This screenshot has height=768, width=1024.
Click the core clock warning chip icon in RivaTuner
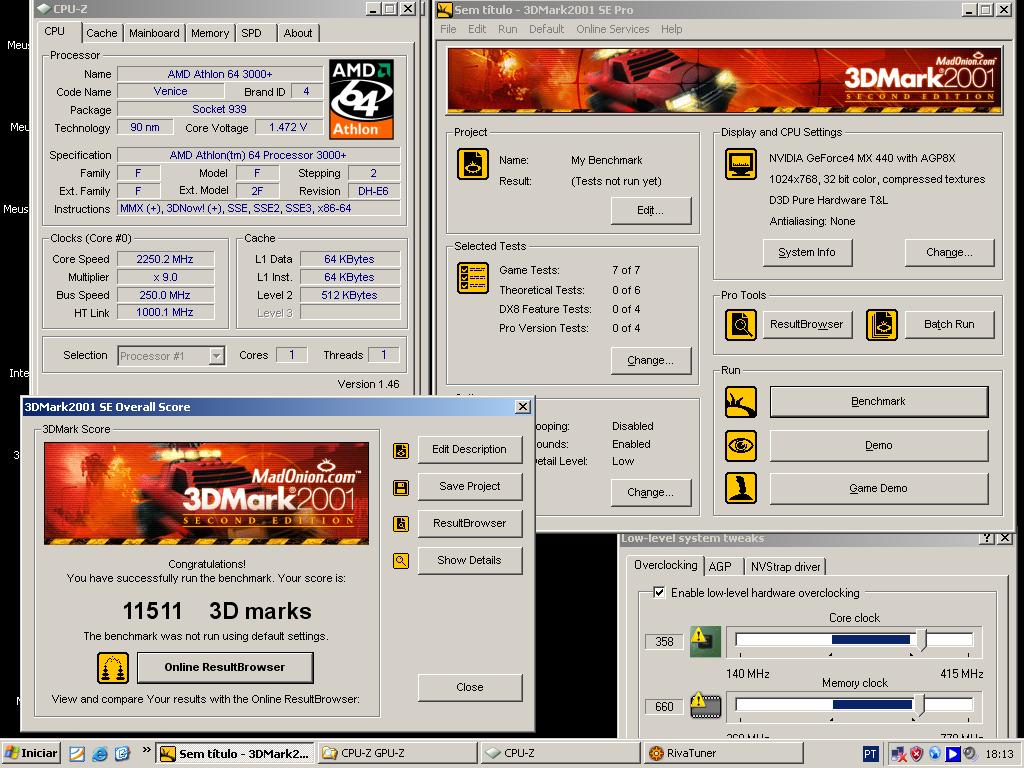point(705,641)
